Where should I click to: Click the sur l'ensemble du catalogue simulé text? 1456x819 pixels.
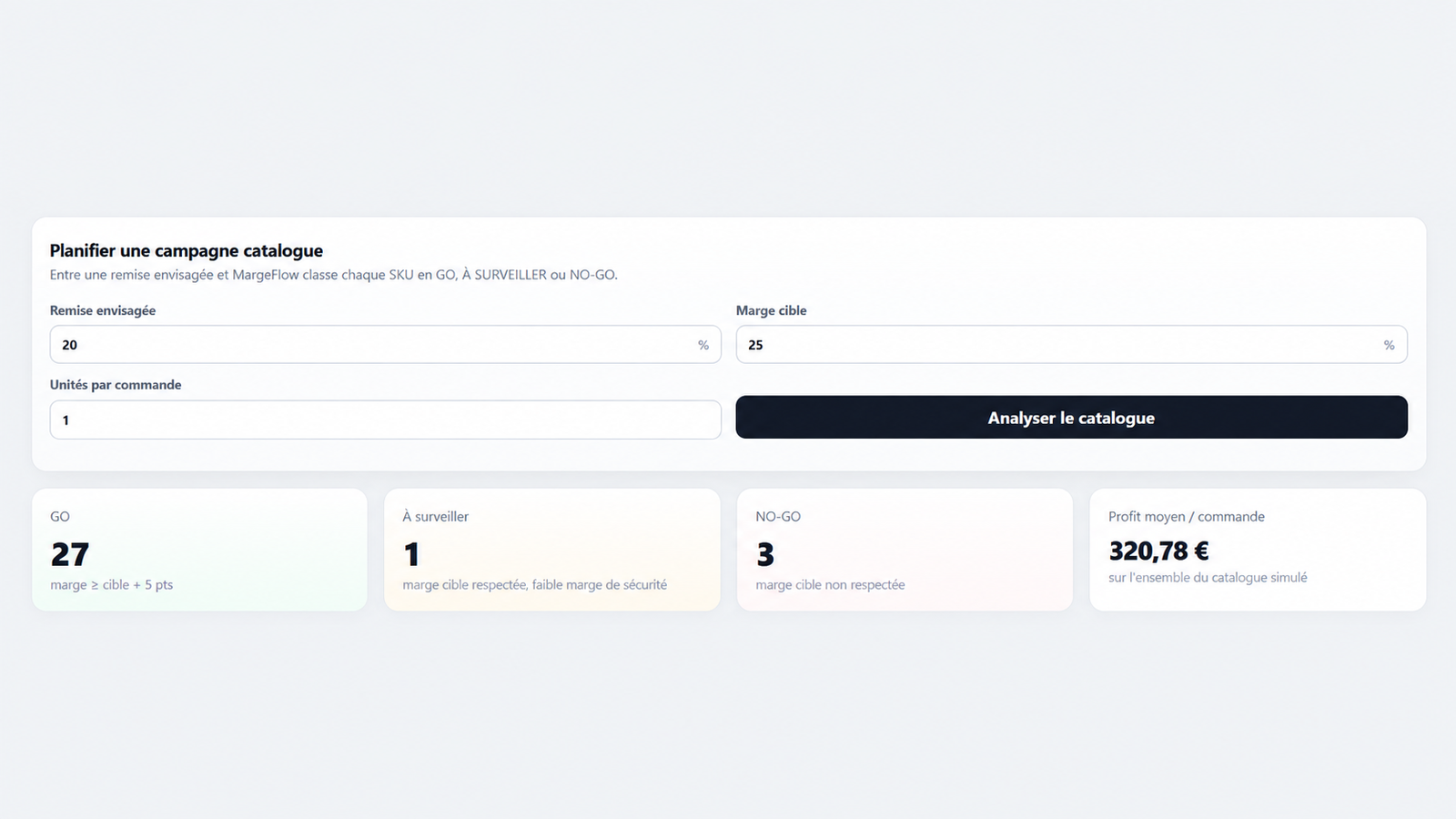(x=1208, y=578)
